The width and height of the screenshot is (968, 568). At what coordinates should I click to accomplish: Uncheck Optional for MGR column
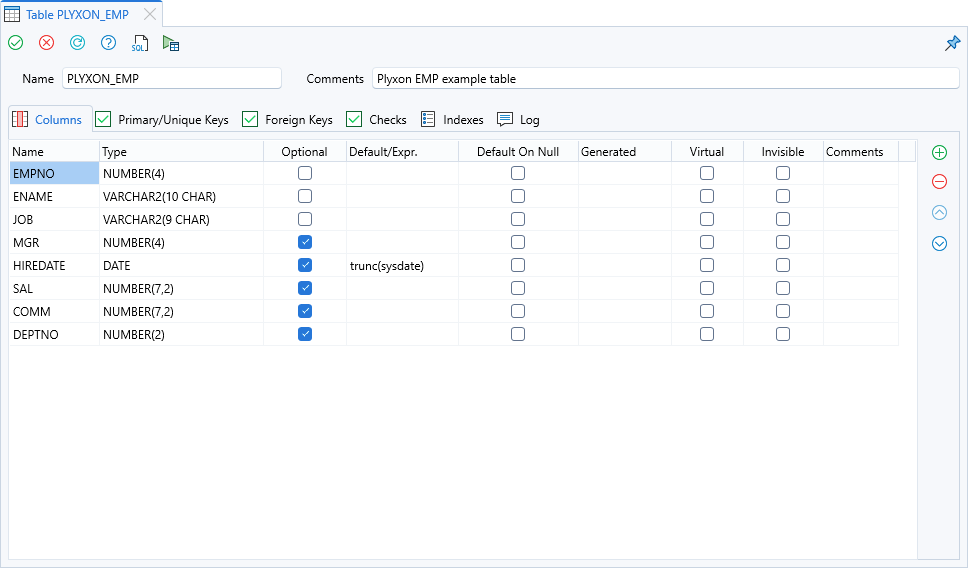(x=305, y=242)
